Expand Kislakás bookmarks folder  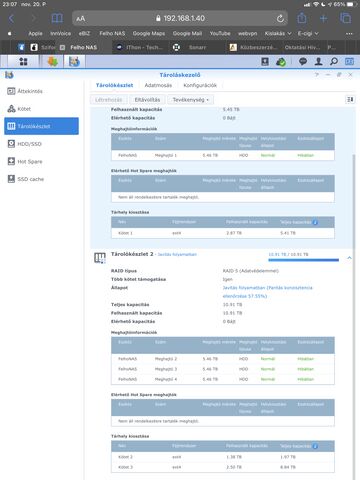tap(278, 33)
